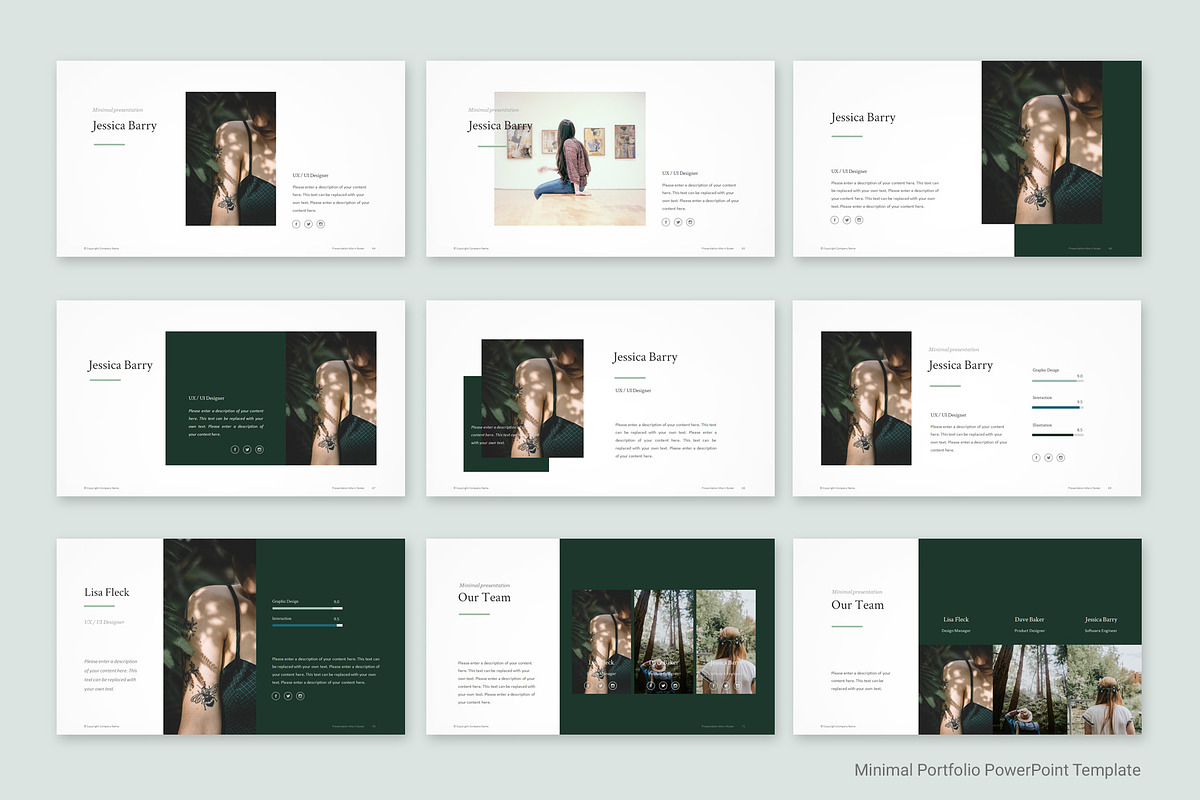The image size is (1200, 800).
Task: Click Twitter icon on the dark green panel slide
Action: point(247,450)
